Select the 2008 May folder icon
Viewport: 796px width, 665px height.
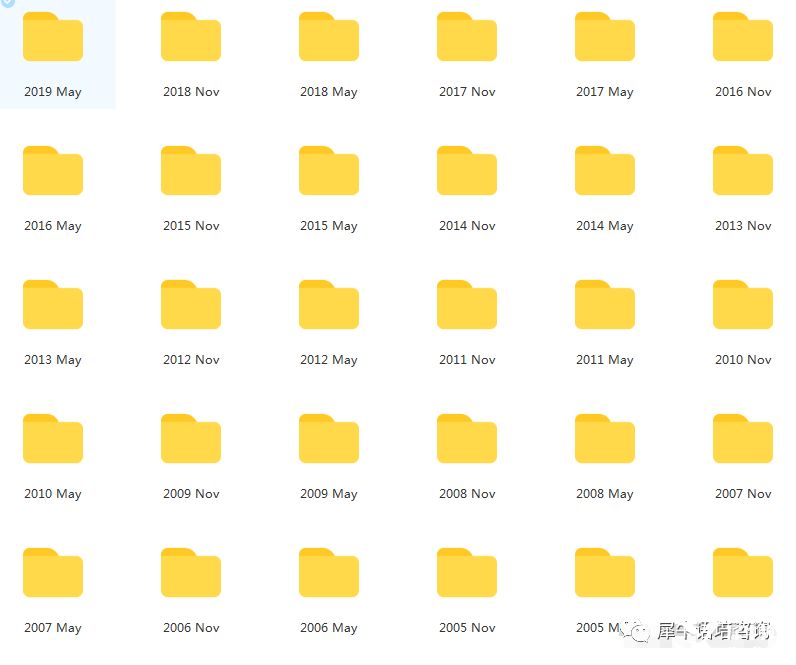click(x=605, y=439)
